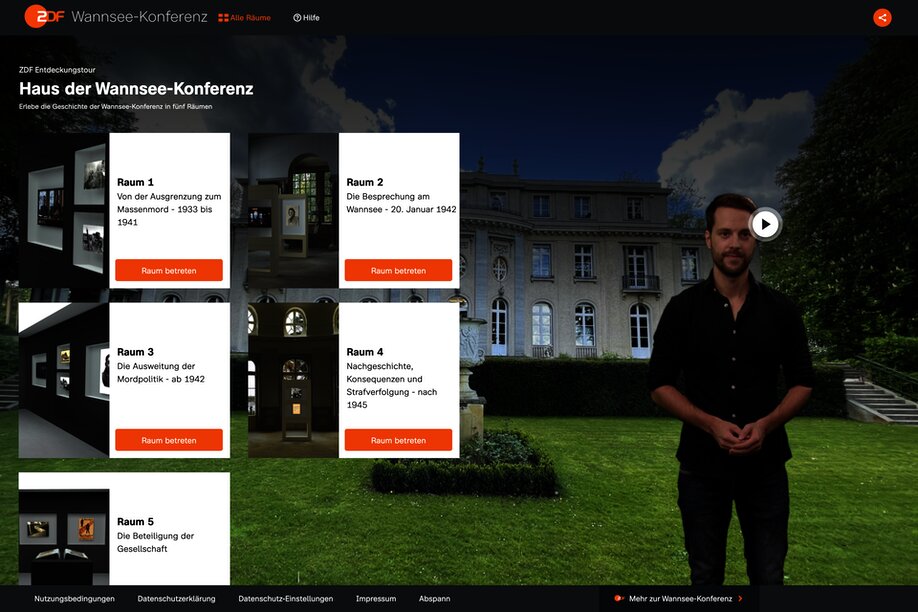Open the Hilfe help menu
918x612 pixels.
[306, 18]
